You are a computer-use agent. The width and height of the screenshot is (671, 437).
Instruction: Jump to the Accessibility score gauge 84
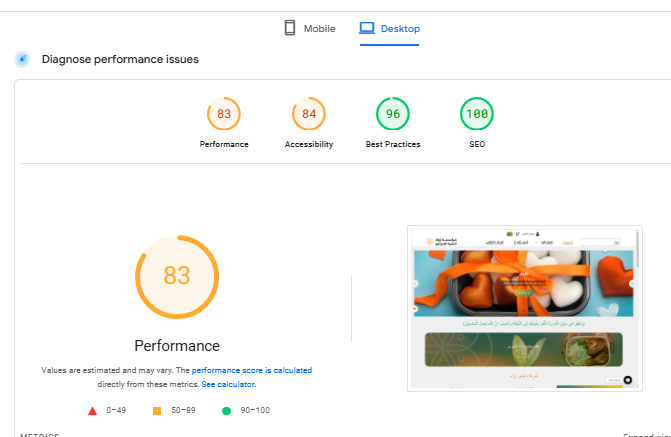pyautogui.click(x=309, y=114)
